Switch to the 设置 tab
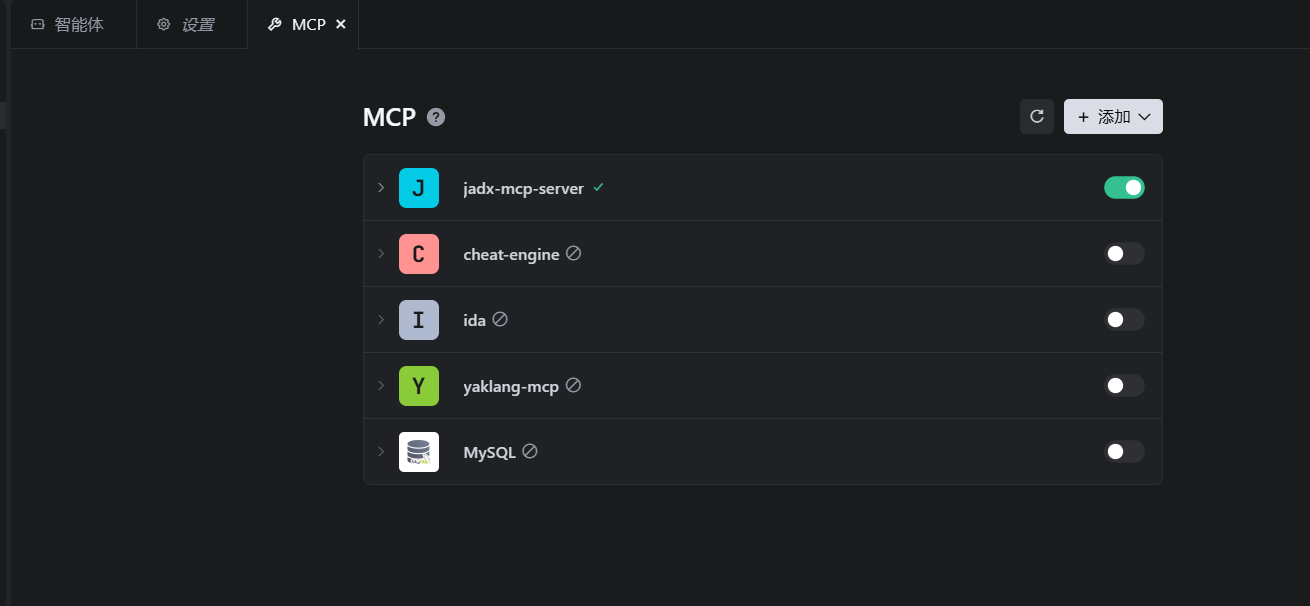1310x606 pixels. (x=187, y=24)
